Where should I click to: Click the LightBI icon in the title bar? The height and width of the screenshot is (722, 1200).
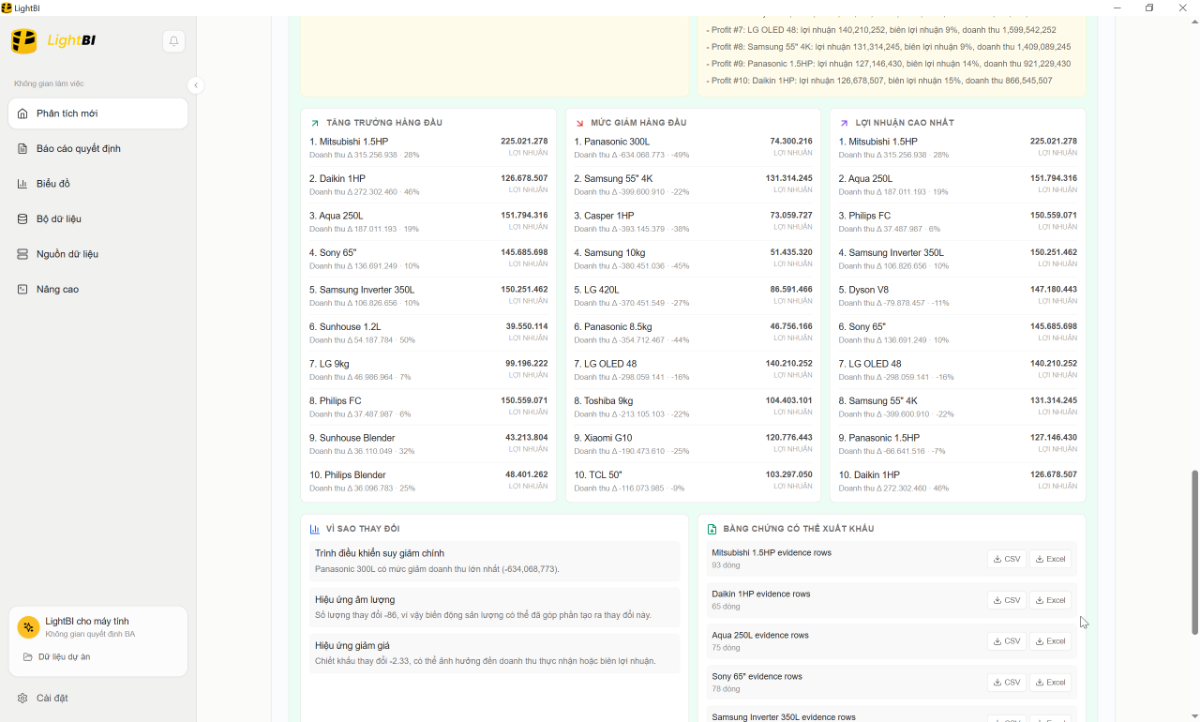pyautogui.click(x=7, y=7)
